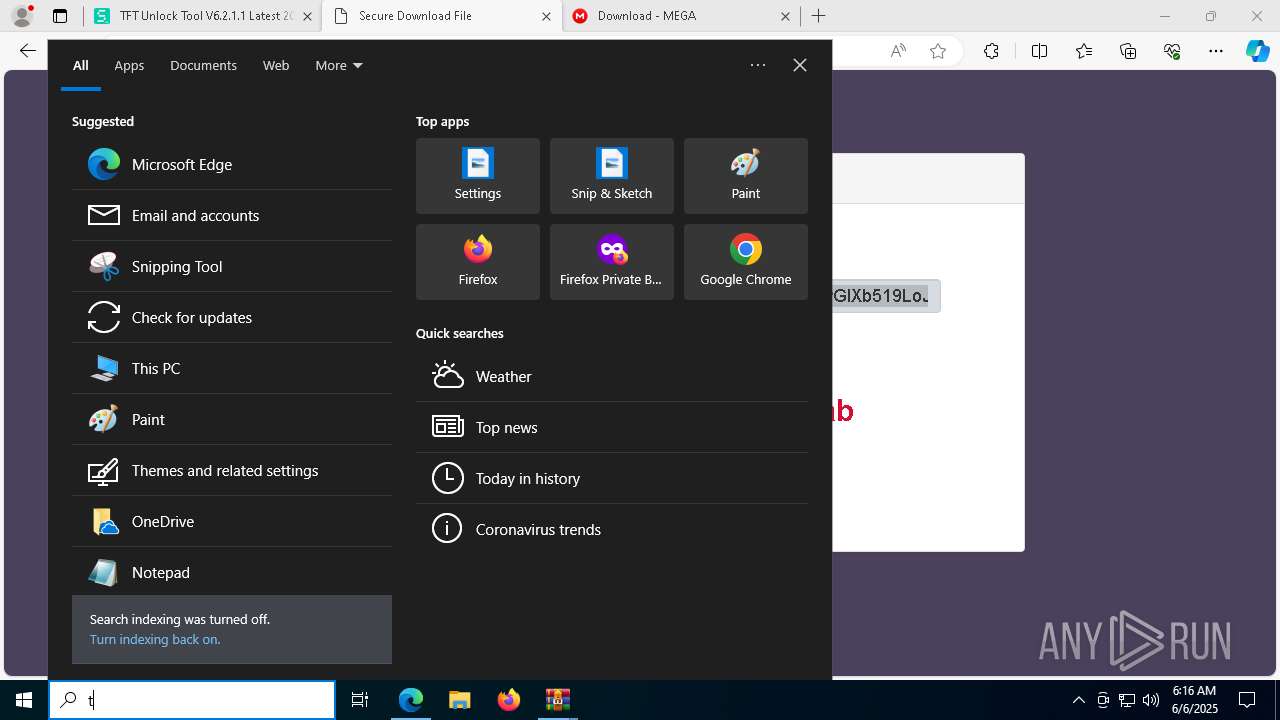Open Email and accounts suggestion
This screenshot has width=1280, height=720.
pos(232,215)
